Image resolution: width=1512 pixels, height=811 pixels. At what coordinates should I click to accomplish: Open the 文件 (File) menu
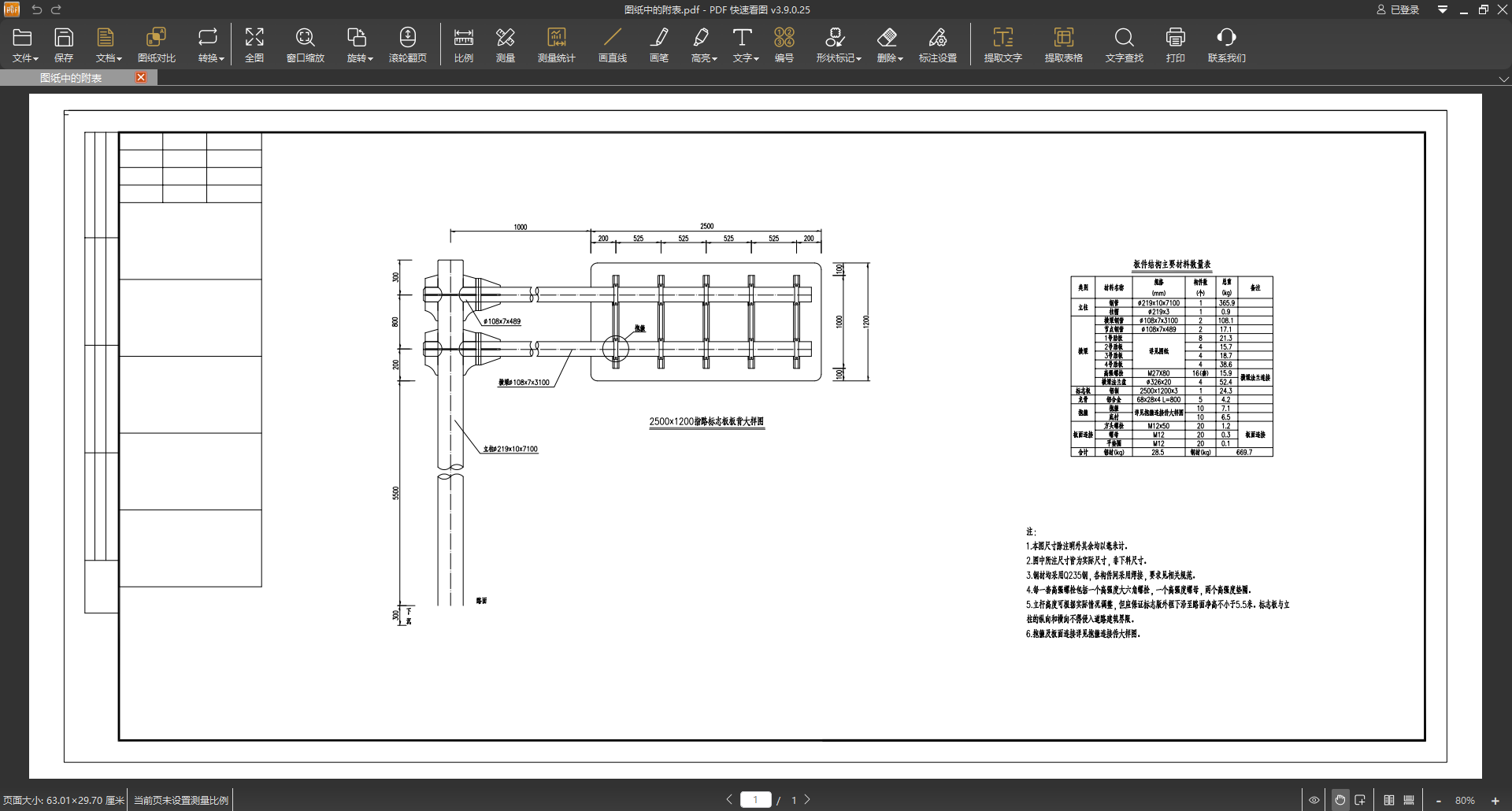(x=24, y=45)
